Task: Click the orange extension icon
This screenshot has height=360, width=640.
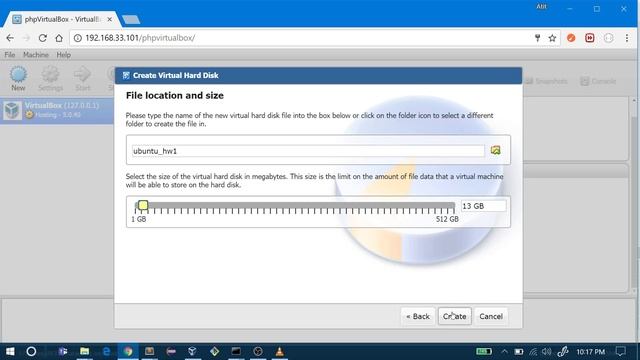Action: coord(571,38)
